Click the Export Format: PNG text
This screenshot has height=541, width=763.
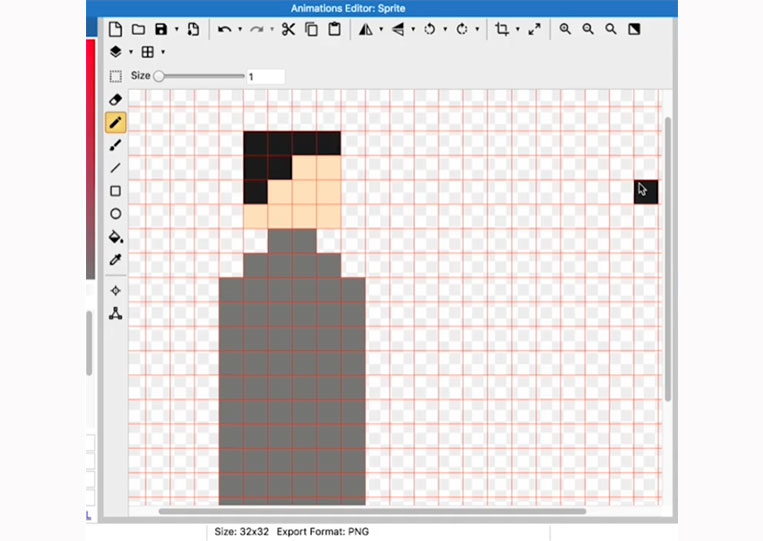pos(323,532)
